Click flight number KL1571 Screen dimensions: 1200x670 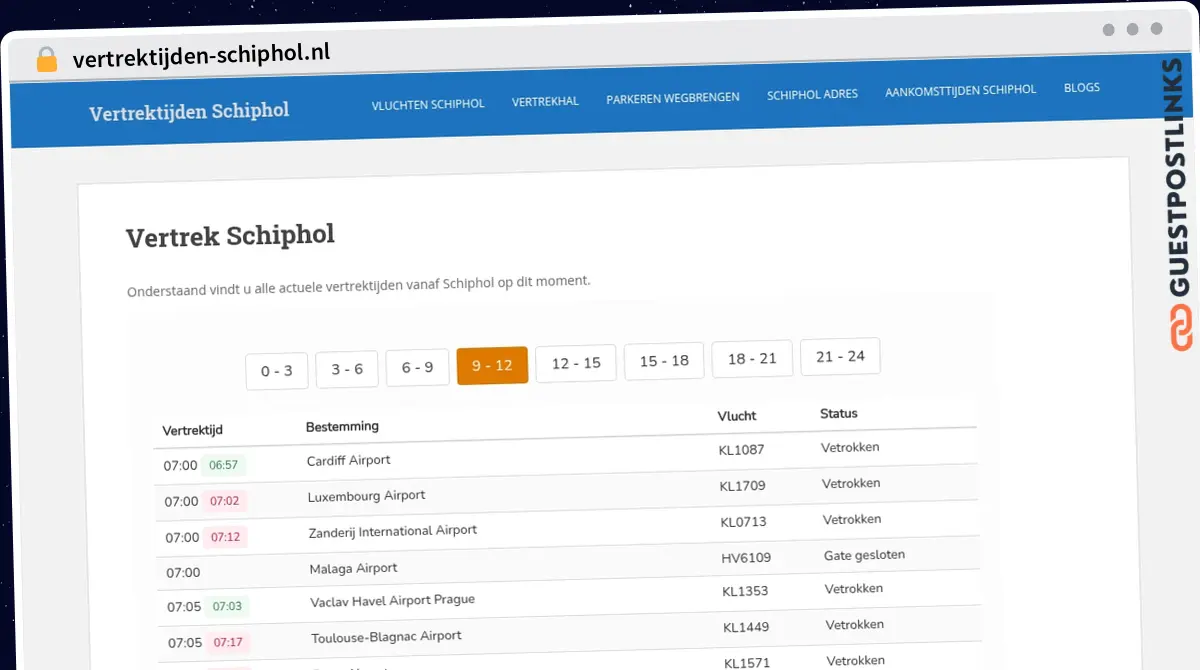tap(748, 662)
